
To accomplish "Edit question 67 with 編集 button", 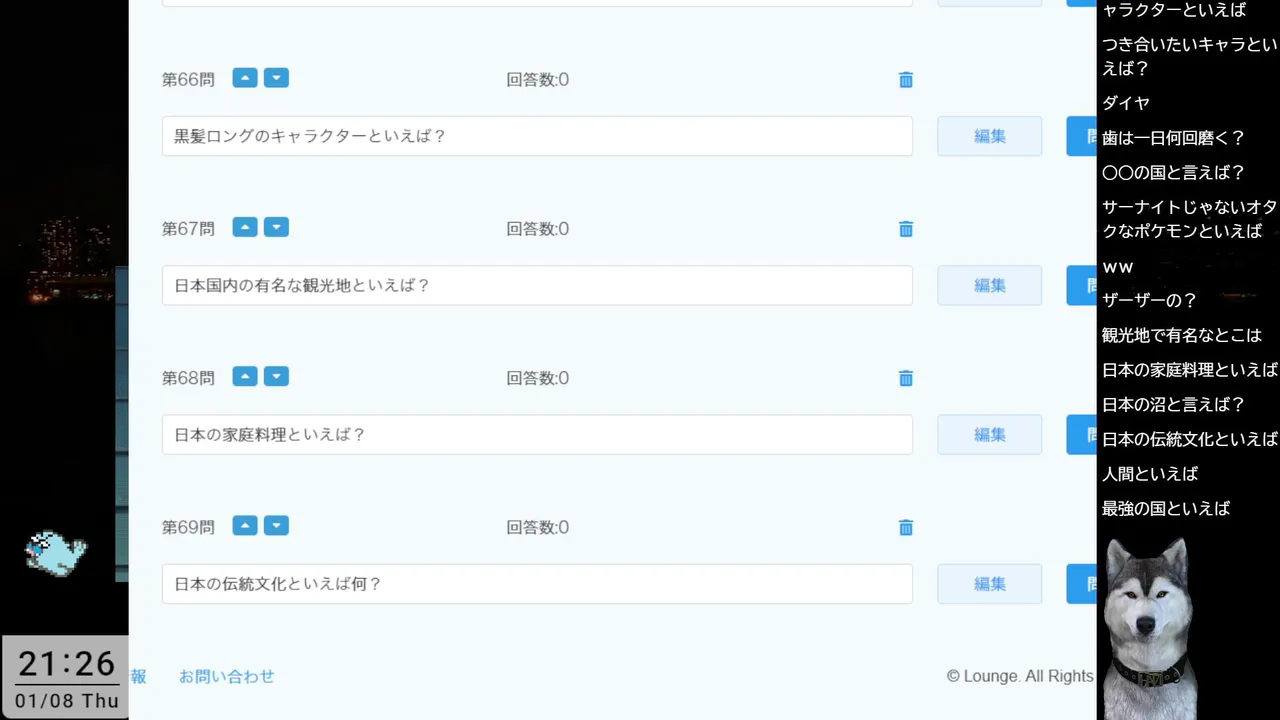I will tap(989, 285).
